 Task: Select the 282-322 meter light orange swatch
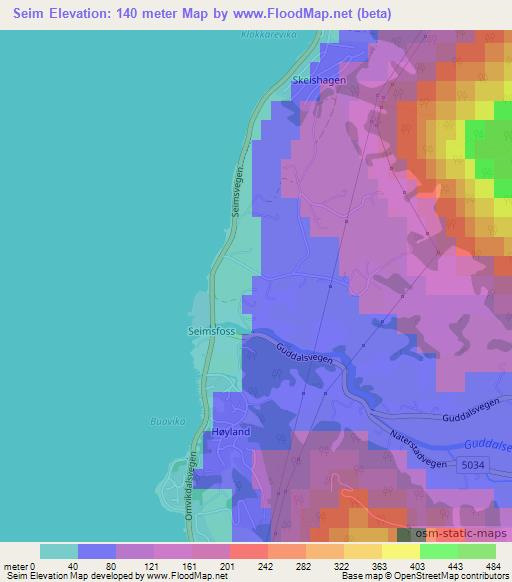325,552
